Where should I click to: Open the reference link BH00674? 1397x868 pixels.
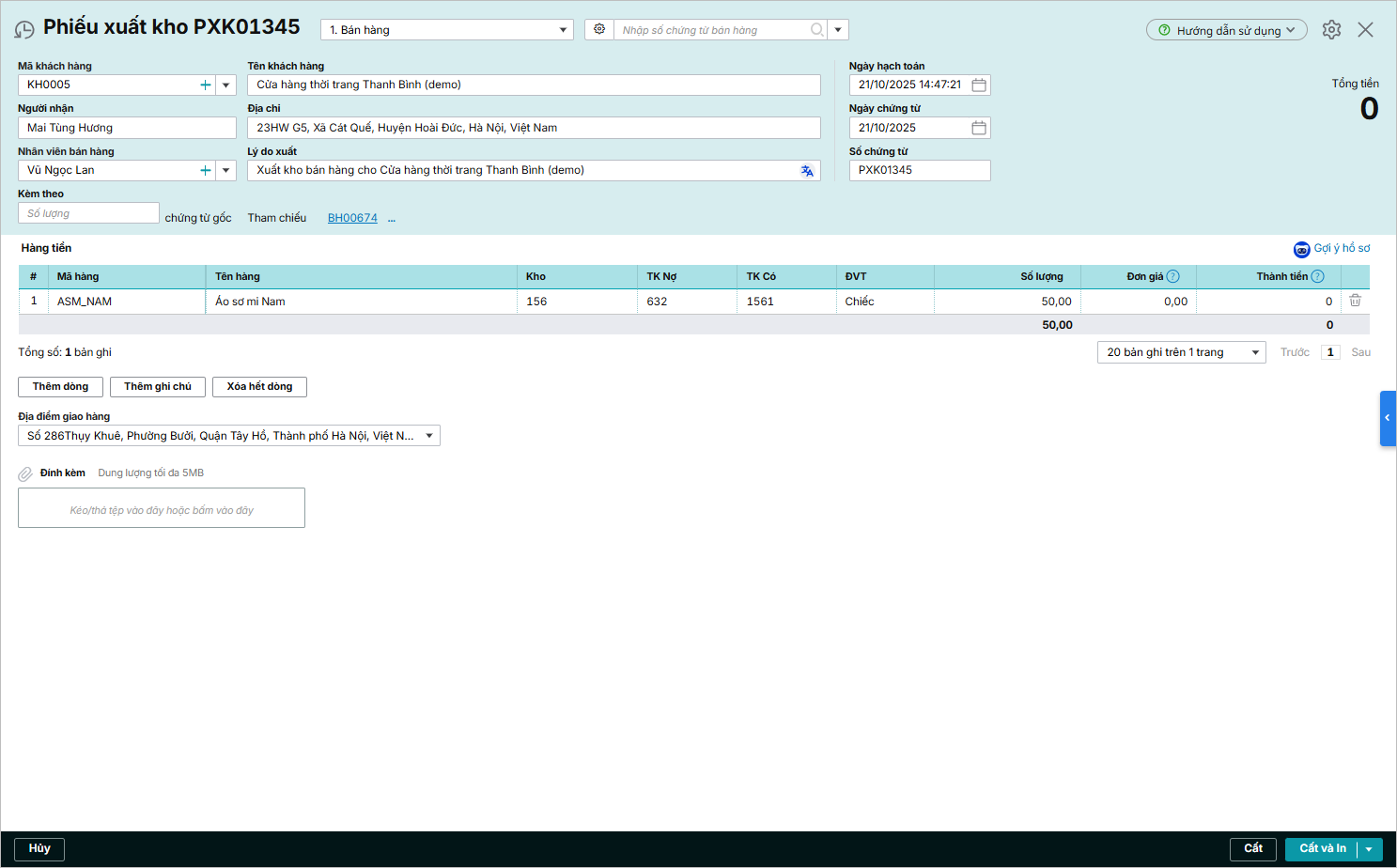click(x=352, y=218)
